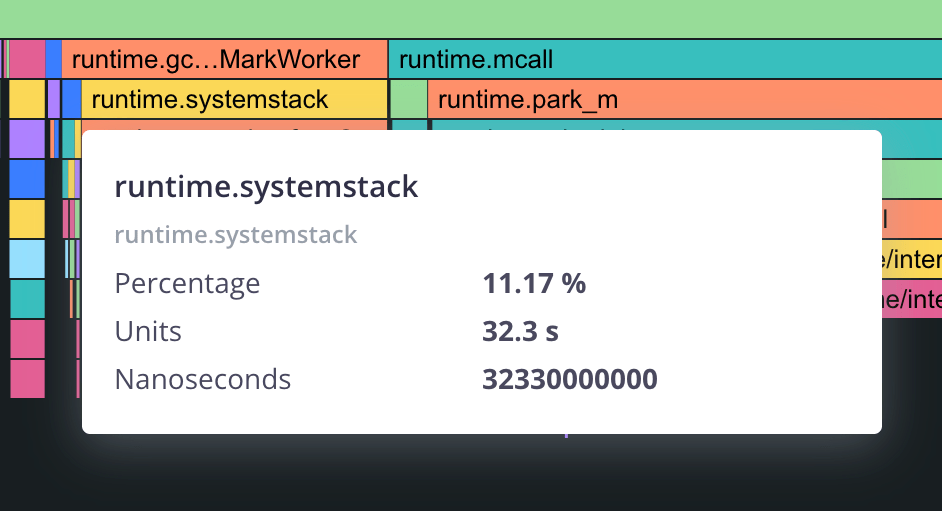Select the pink block far left of MarkWorker row
The height and width of the screenshot is (511, 942).
point(27,59)
